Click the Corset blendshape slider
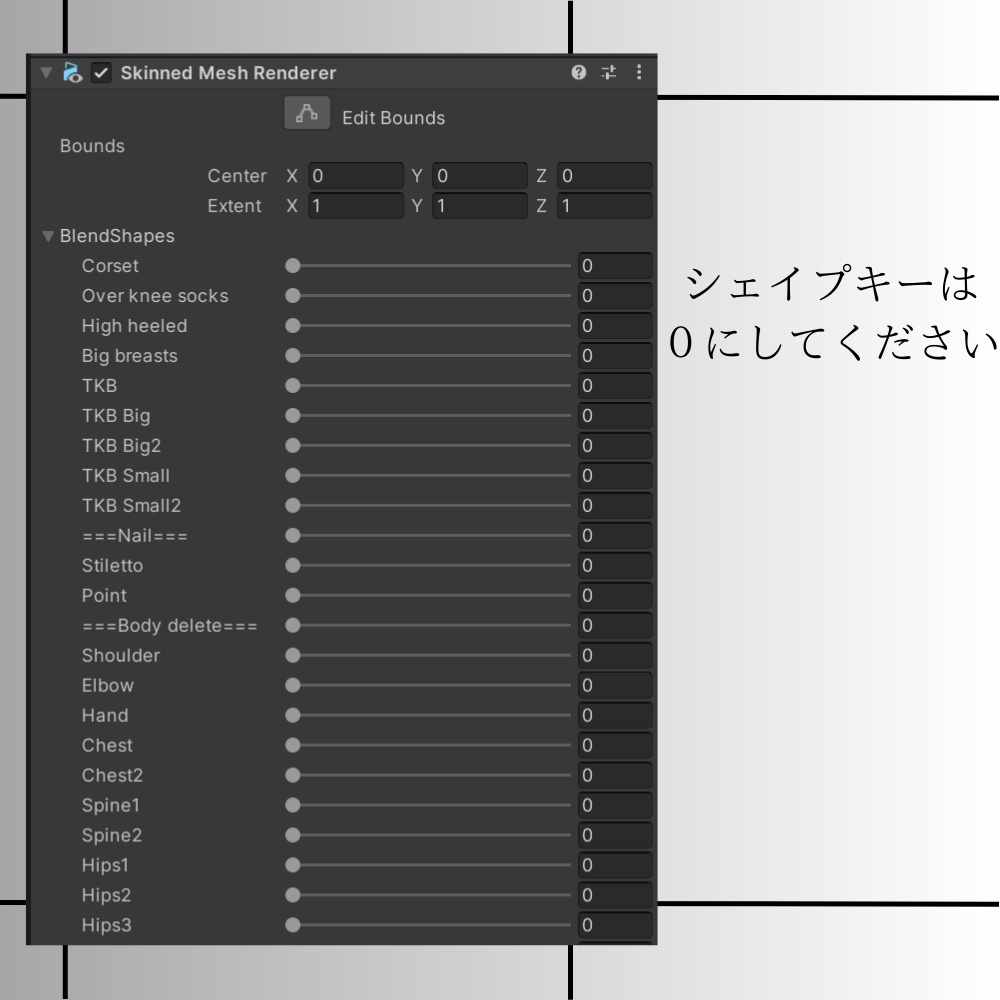Viewport: 1000px width, 1000px height. tap(428, 266)
